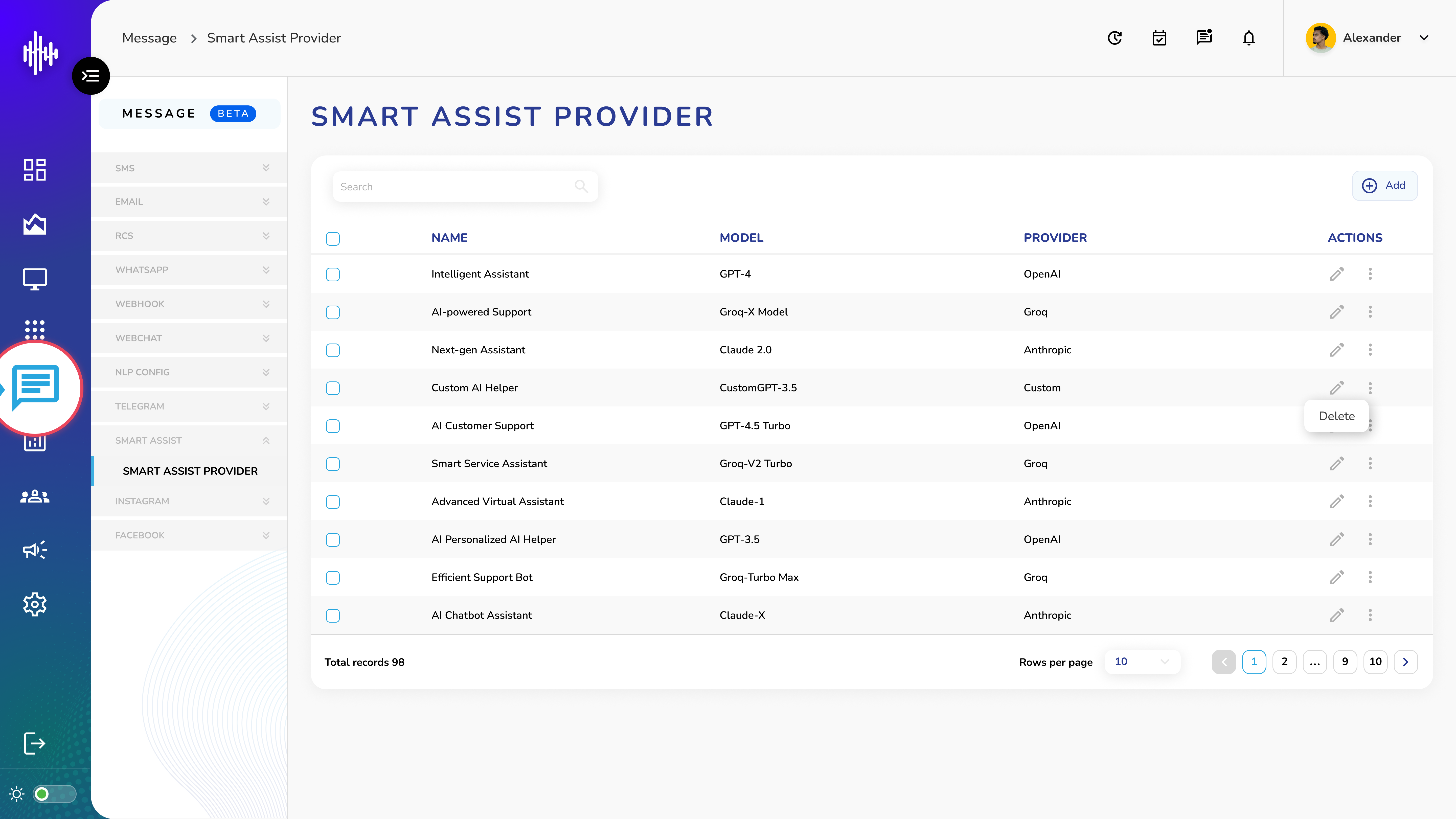The height and width of the screenshot is (819, 1456).
Task: Open more options for Smart Service Assistant
Action: click(1370, 464)
